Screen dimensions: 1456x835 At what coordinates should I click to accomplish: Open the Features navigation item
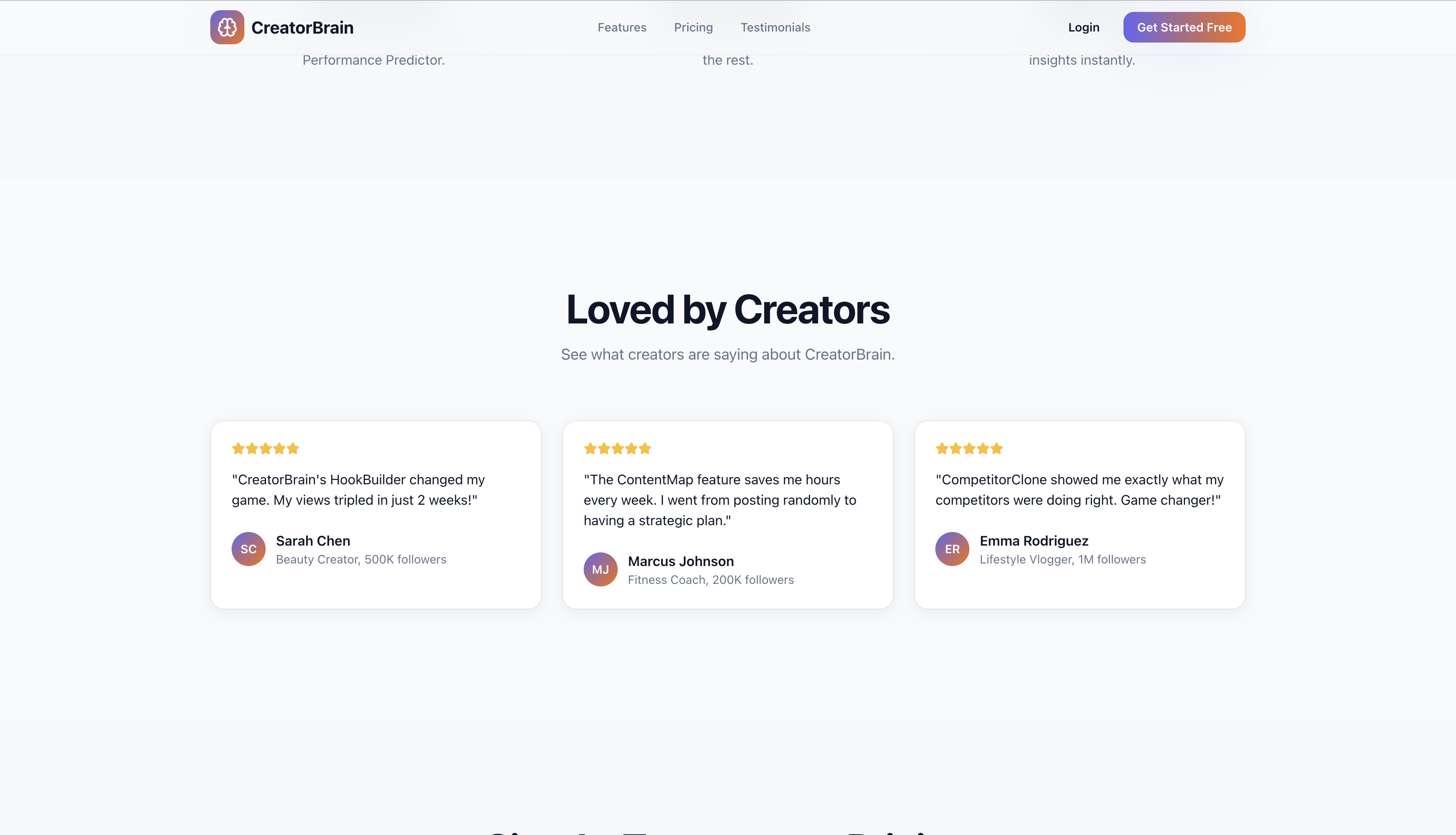[622, 27]
